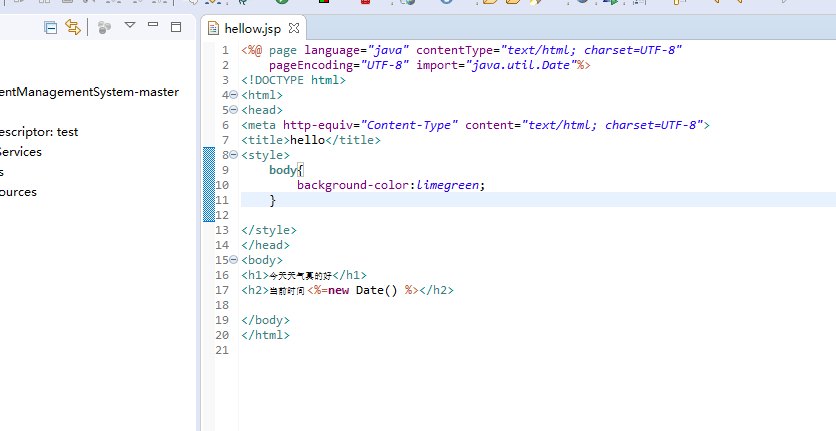This screenshot has width=836, height=431.
Task: Click the closing </h2> tag
Action: tap(436, 290)
